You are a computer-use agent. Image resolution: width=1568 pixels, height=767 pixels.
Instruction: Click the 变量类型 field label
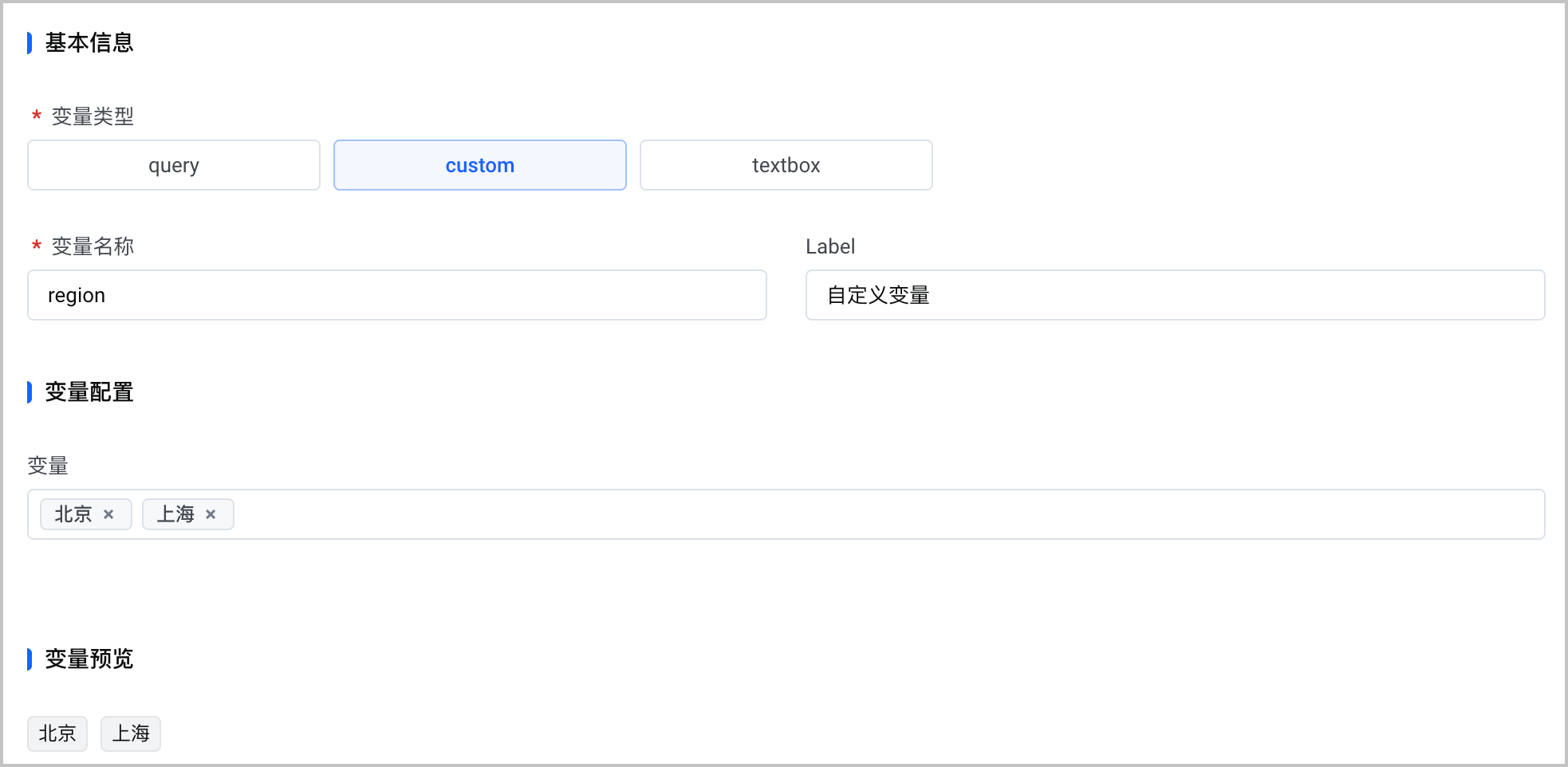click(x=93, y=116)
